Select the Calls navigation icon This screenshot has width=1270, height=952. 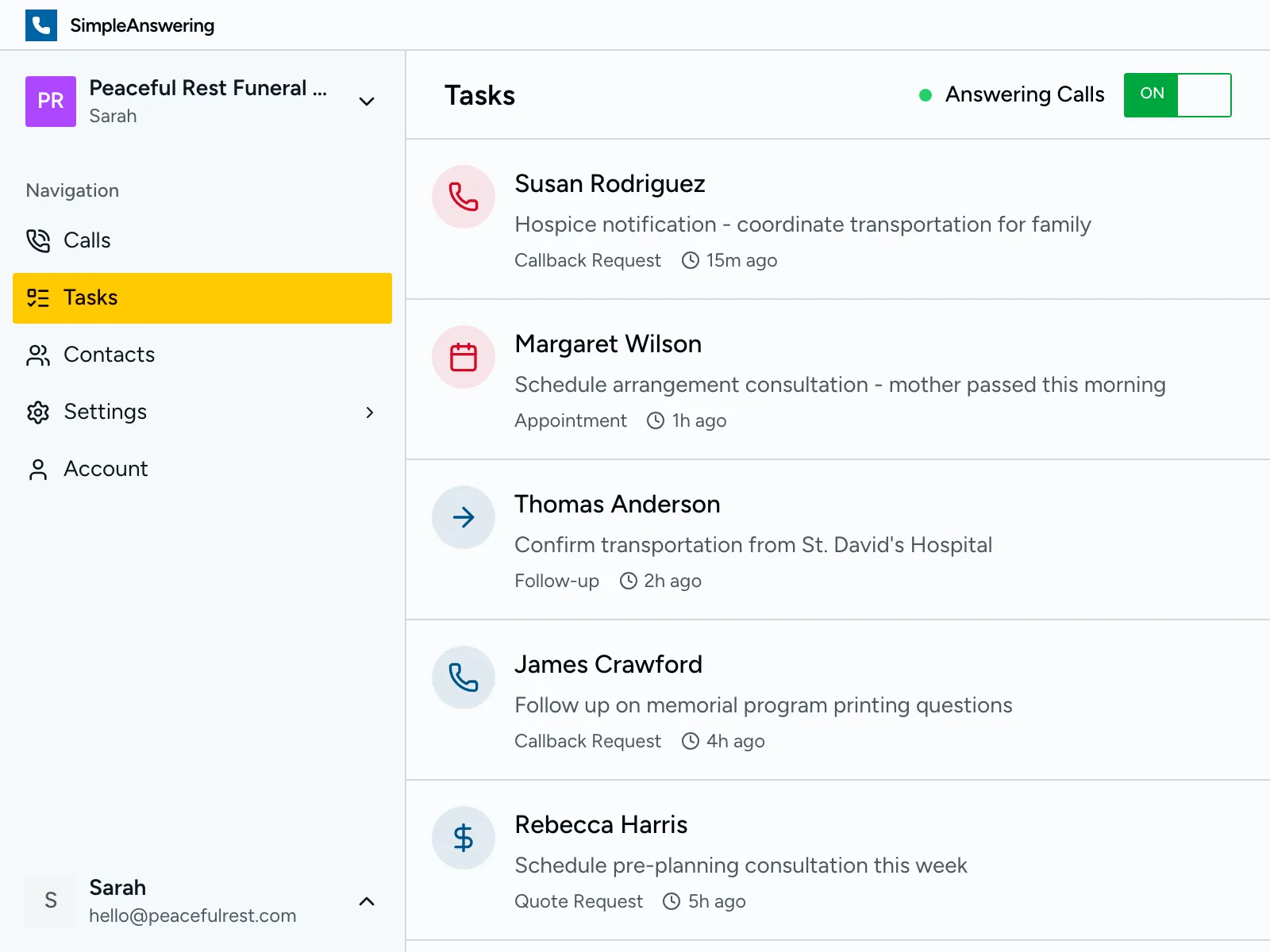[x=38, y=240]
